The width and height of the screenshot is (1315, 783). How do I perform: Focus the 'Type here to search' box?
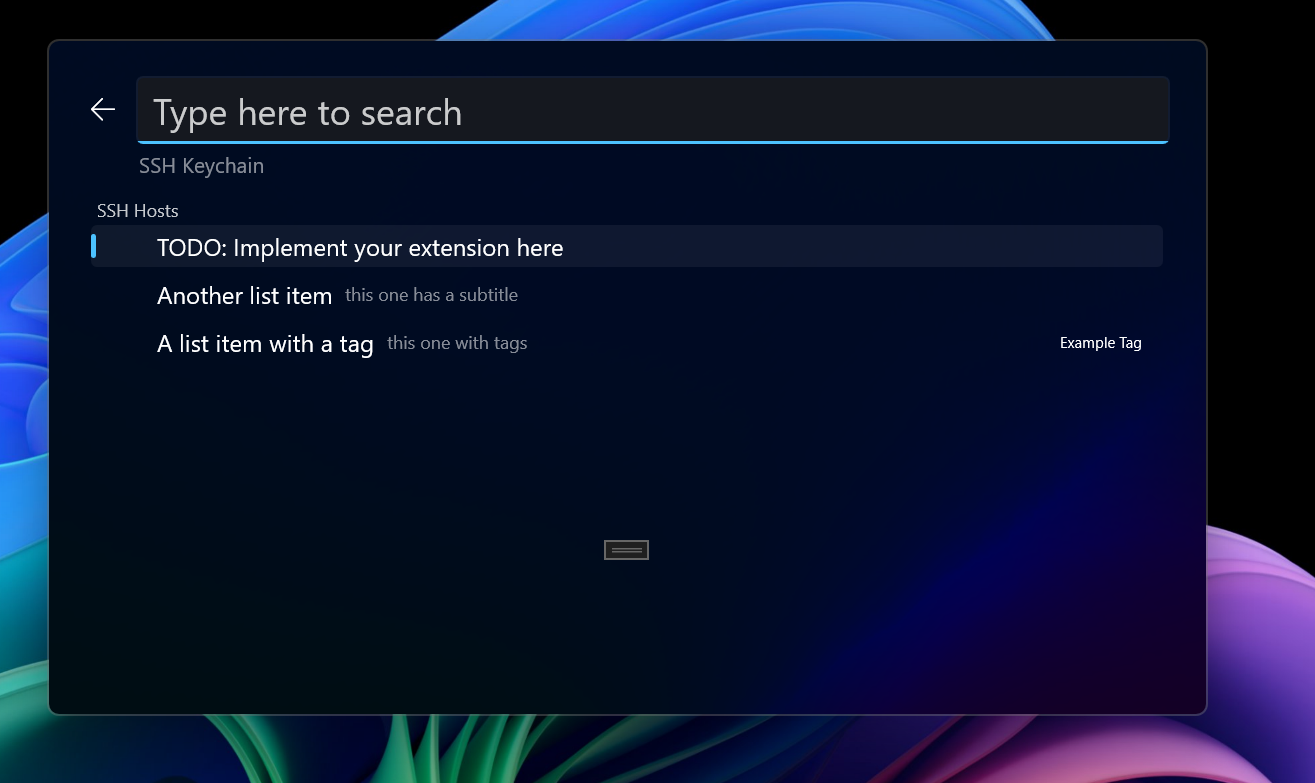click(x=650, y=112)
